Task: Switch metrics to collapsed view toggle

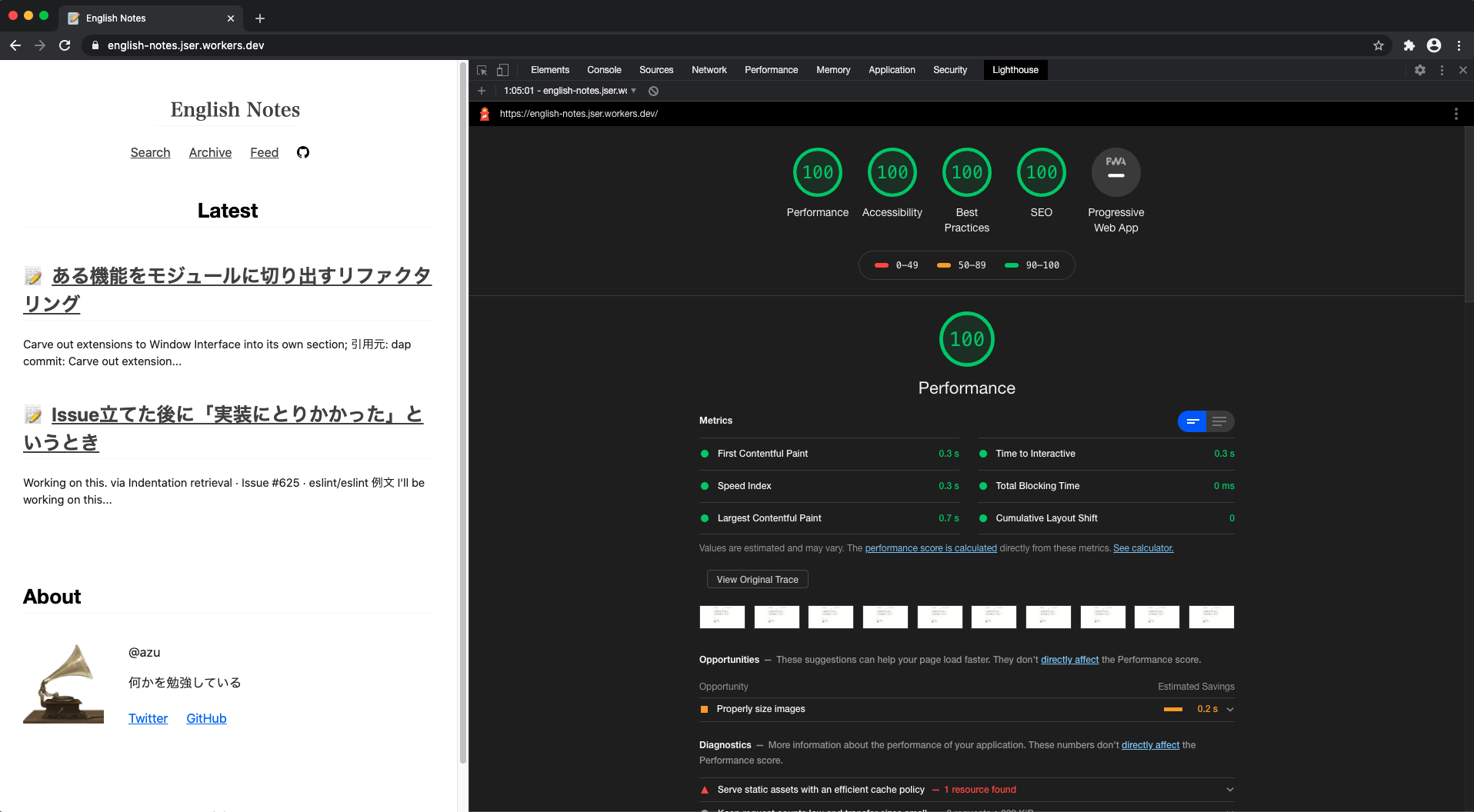Action: click(1192, 421)
